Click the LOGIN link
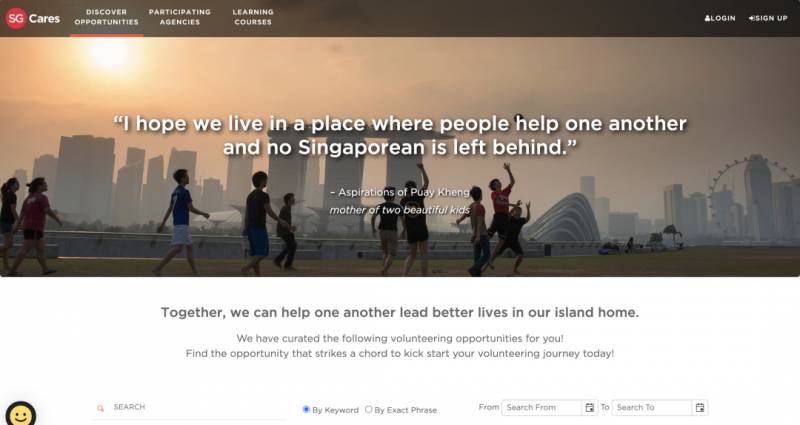 tap(720, 18)
